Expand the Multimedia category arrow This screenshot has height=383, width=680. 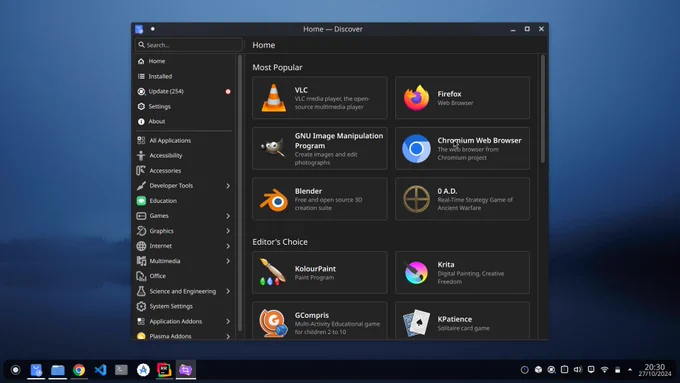pyautogui.click(x=228, y=261)
